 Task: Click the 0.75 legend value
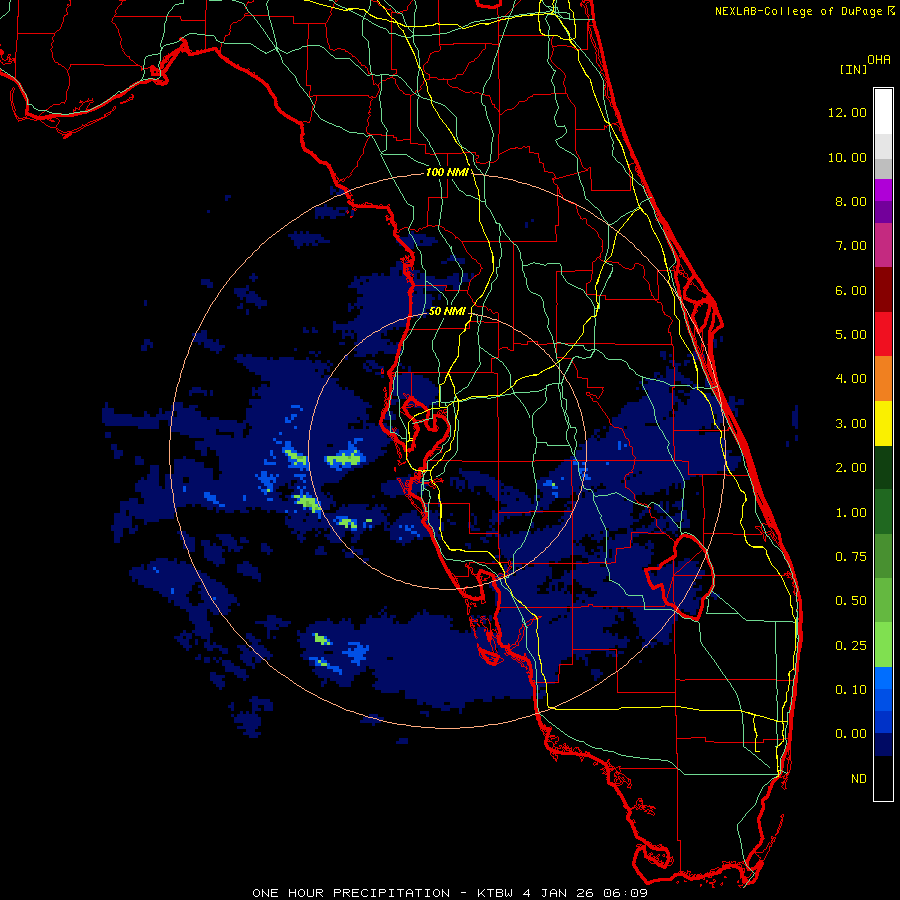point(851,557)
